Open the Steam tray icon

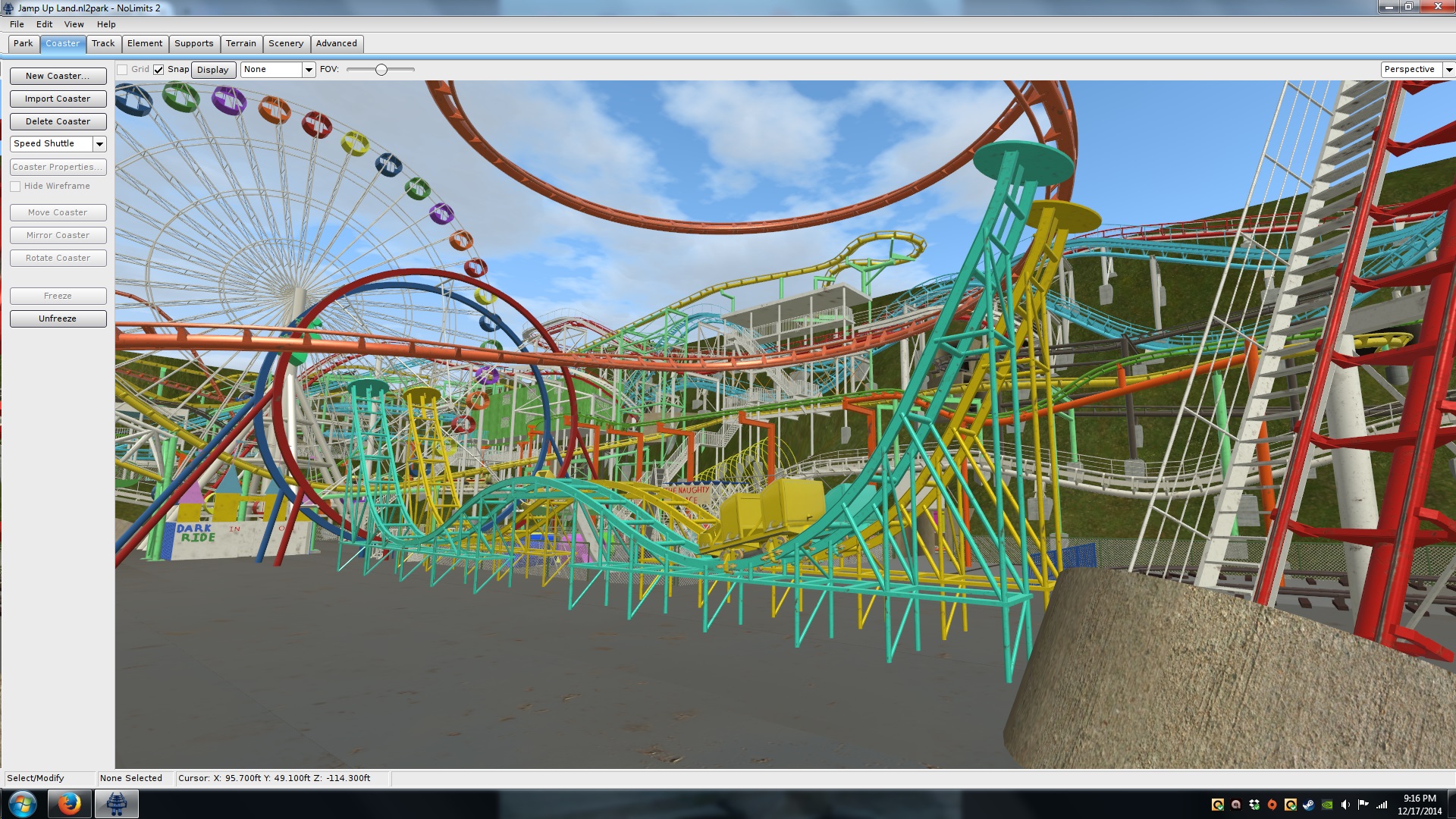(x=1309, y=805)
